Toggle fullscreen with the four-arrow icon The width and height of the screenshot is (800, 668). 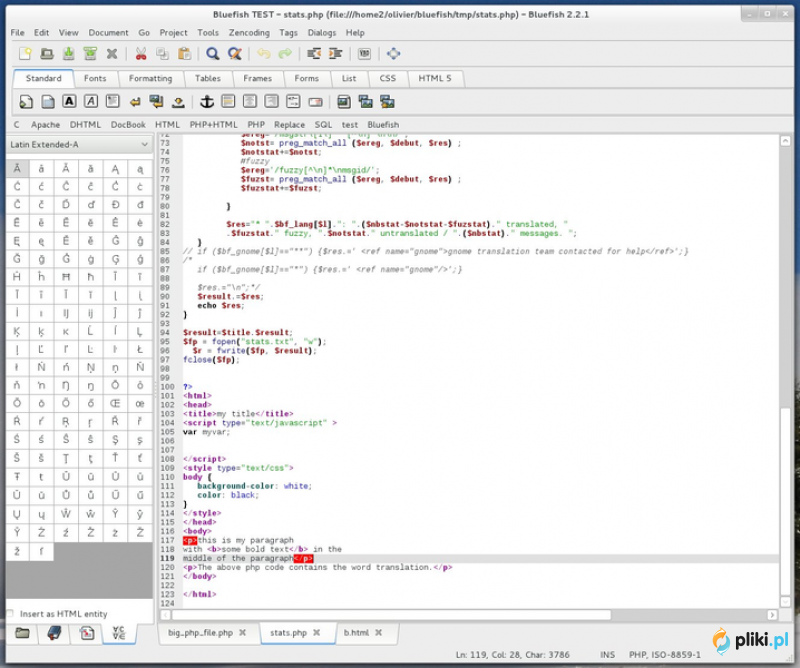[x=393, y=54]
